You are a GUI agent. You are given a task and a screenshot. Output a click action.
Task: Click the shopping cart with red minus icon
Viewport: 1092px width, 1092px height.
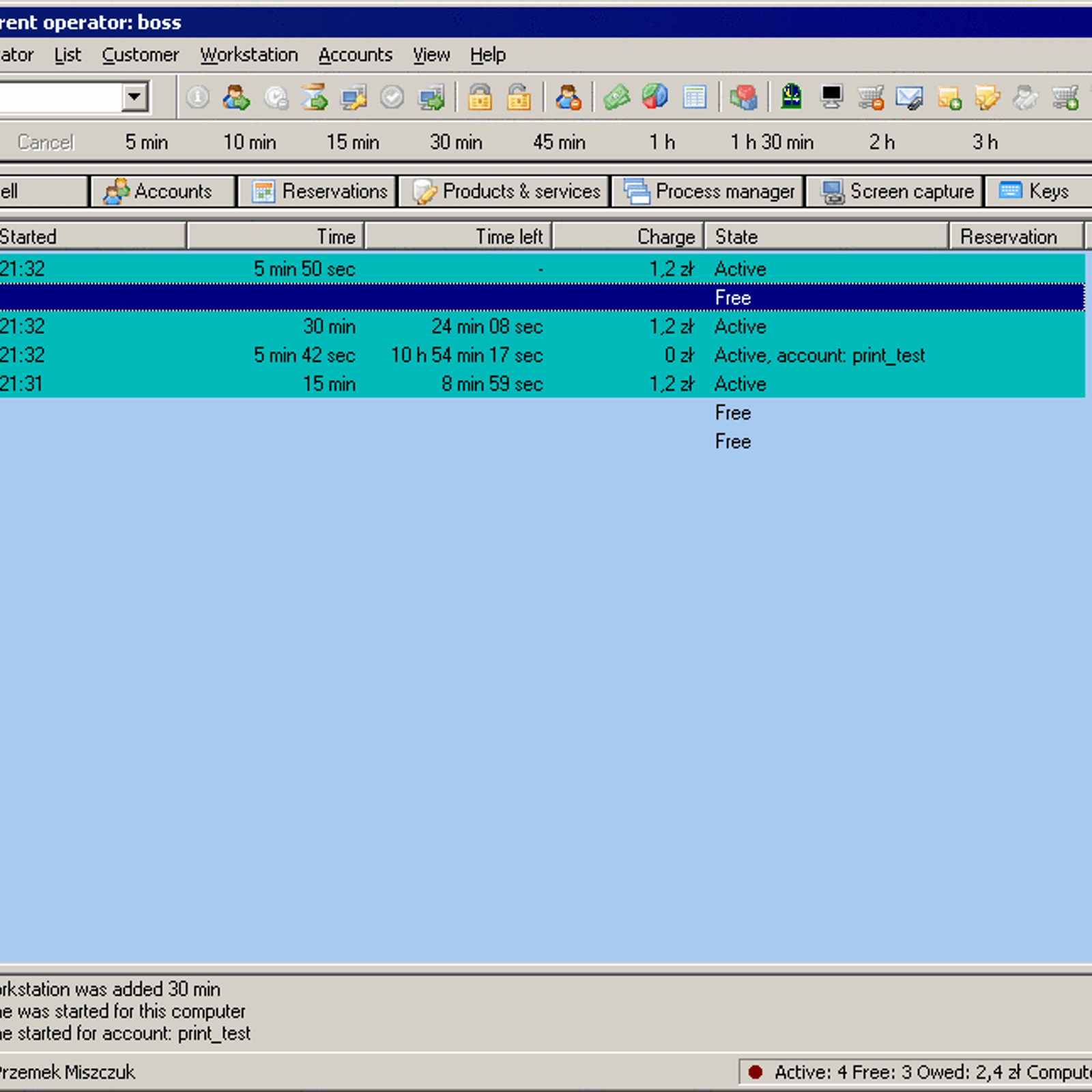pyautogui.click(x=871, y=98)
